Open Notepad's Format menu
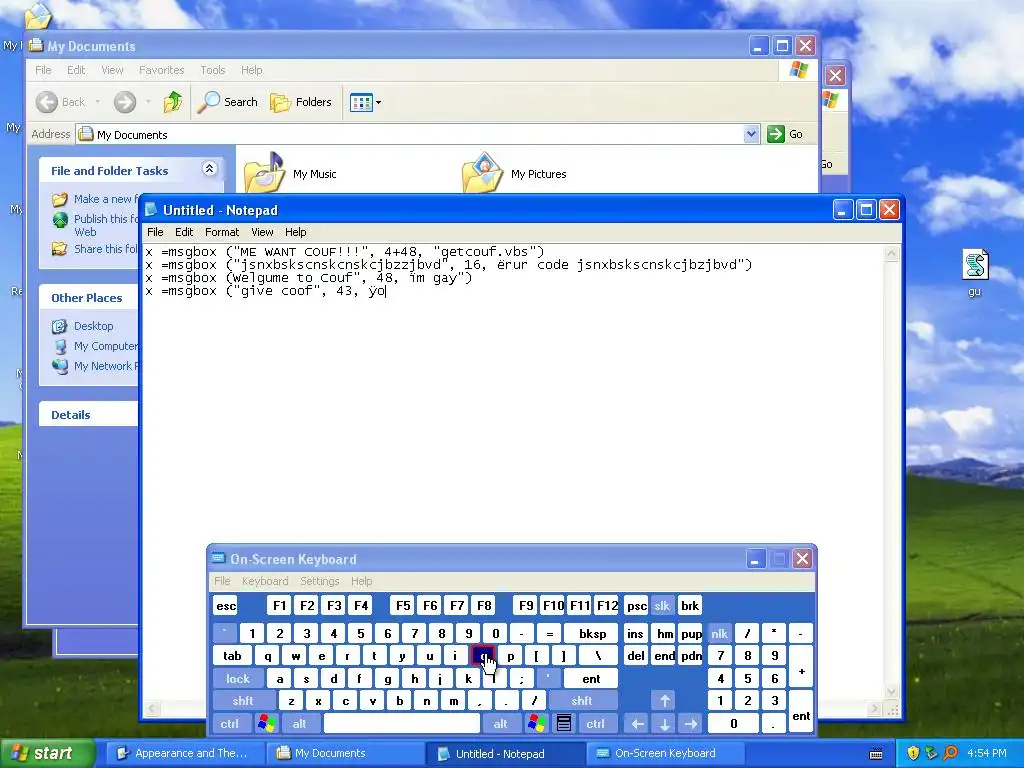Viewport: 1024px width, 768px height. [222, 232]
